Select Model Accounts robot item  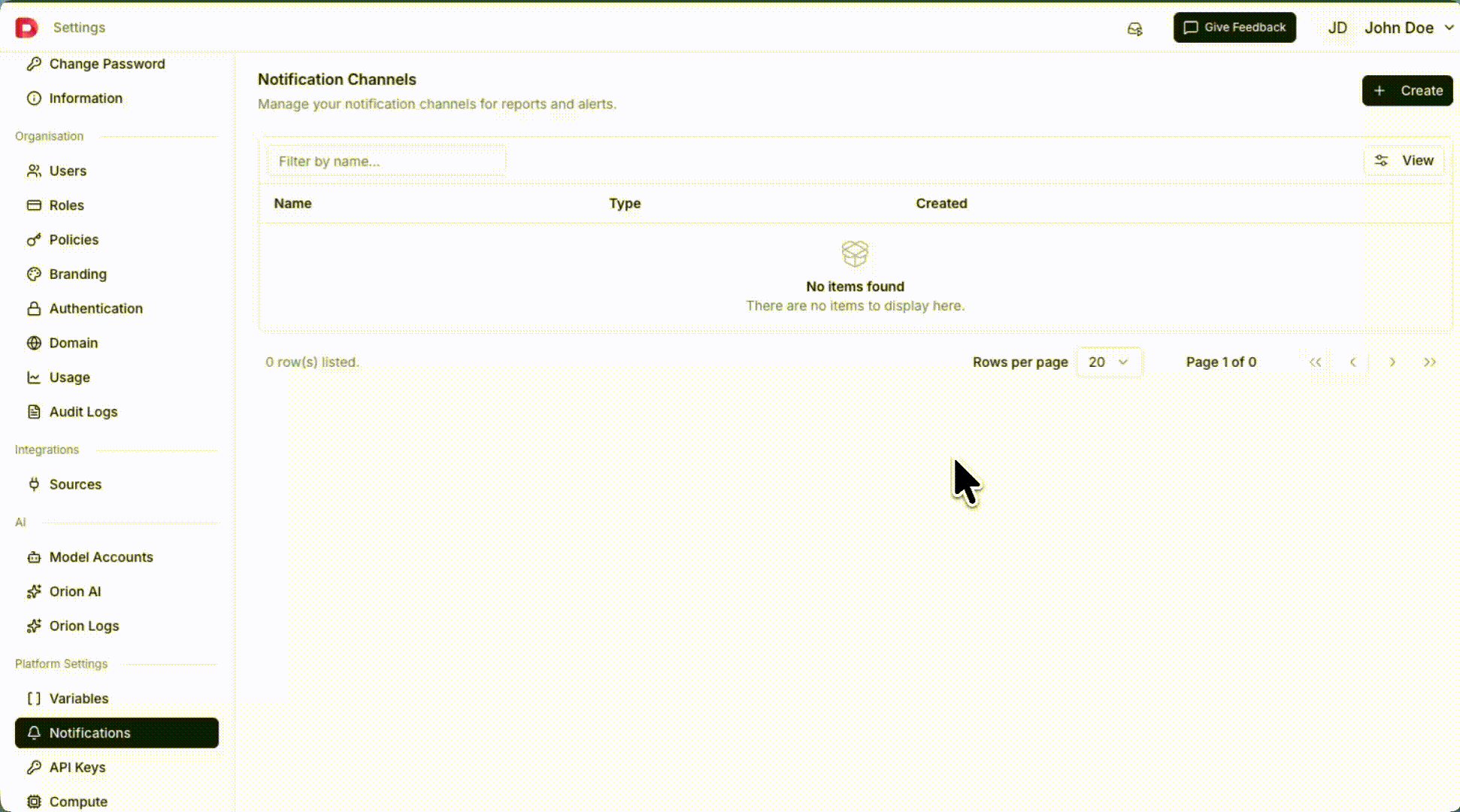point(101,557)
